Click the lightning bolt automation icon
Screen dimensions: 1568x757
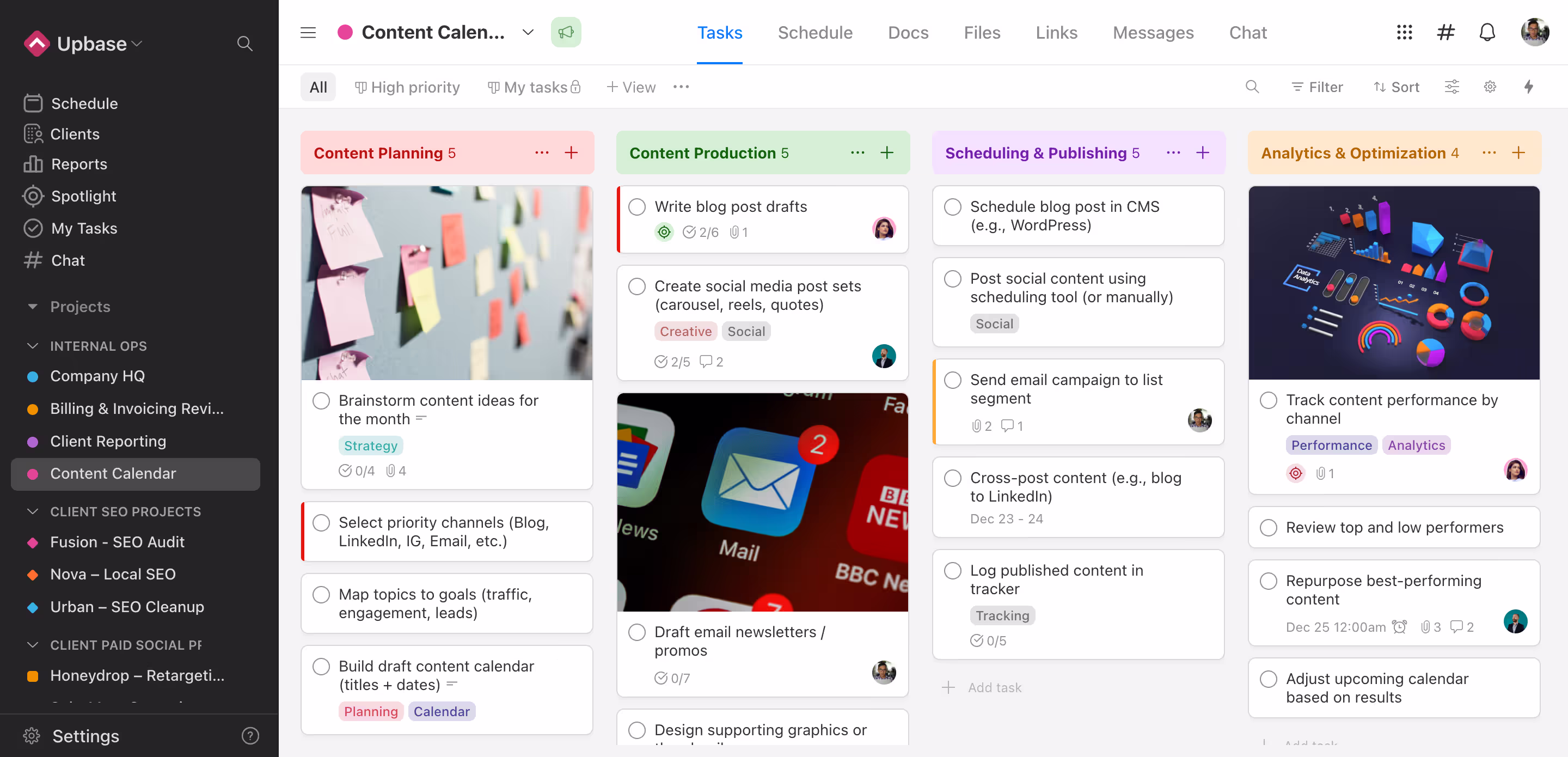coord(1528,87)
